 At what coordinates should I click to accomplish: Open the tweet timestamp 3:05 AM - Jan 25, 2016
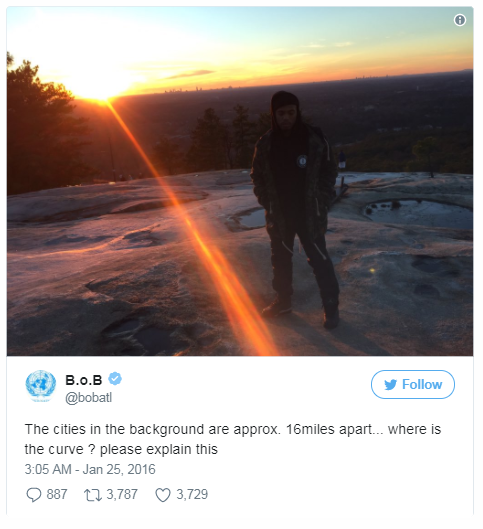click(x=90, y=469)
